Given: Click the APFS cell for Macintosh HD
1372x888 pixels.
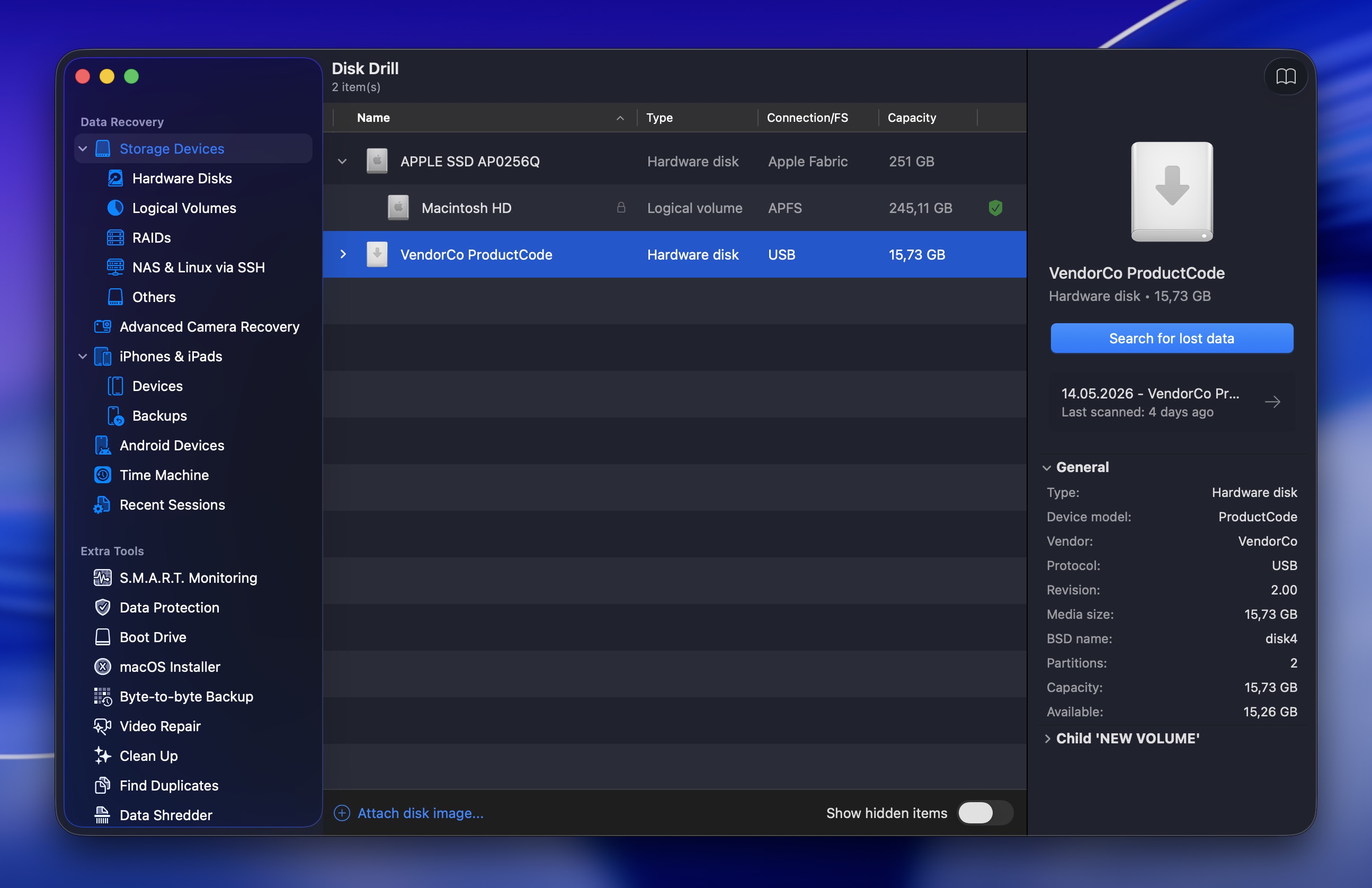Looking at the screenshot, I should click(785, 208).
